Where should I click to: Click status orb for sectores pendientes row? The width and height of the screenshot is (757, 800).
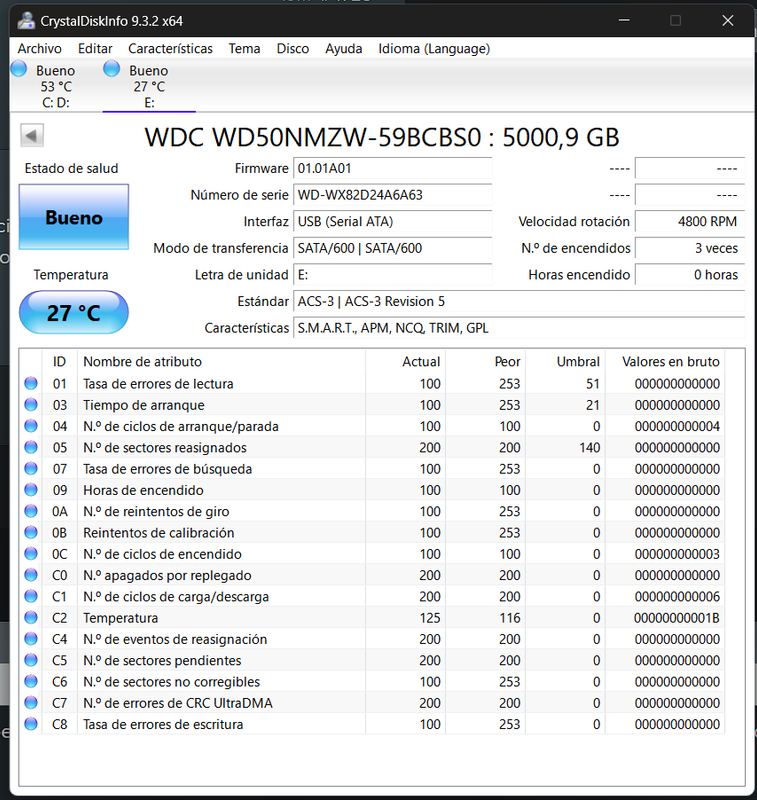pos(31,660)
